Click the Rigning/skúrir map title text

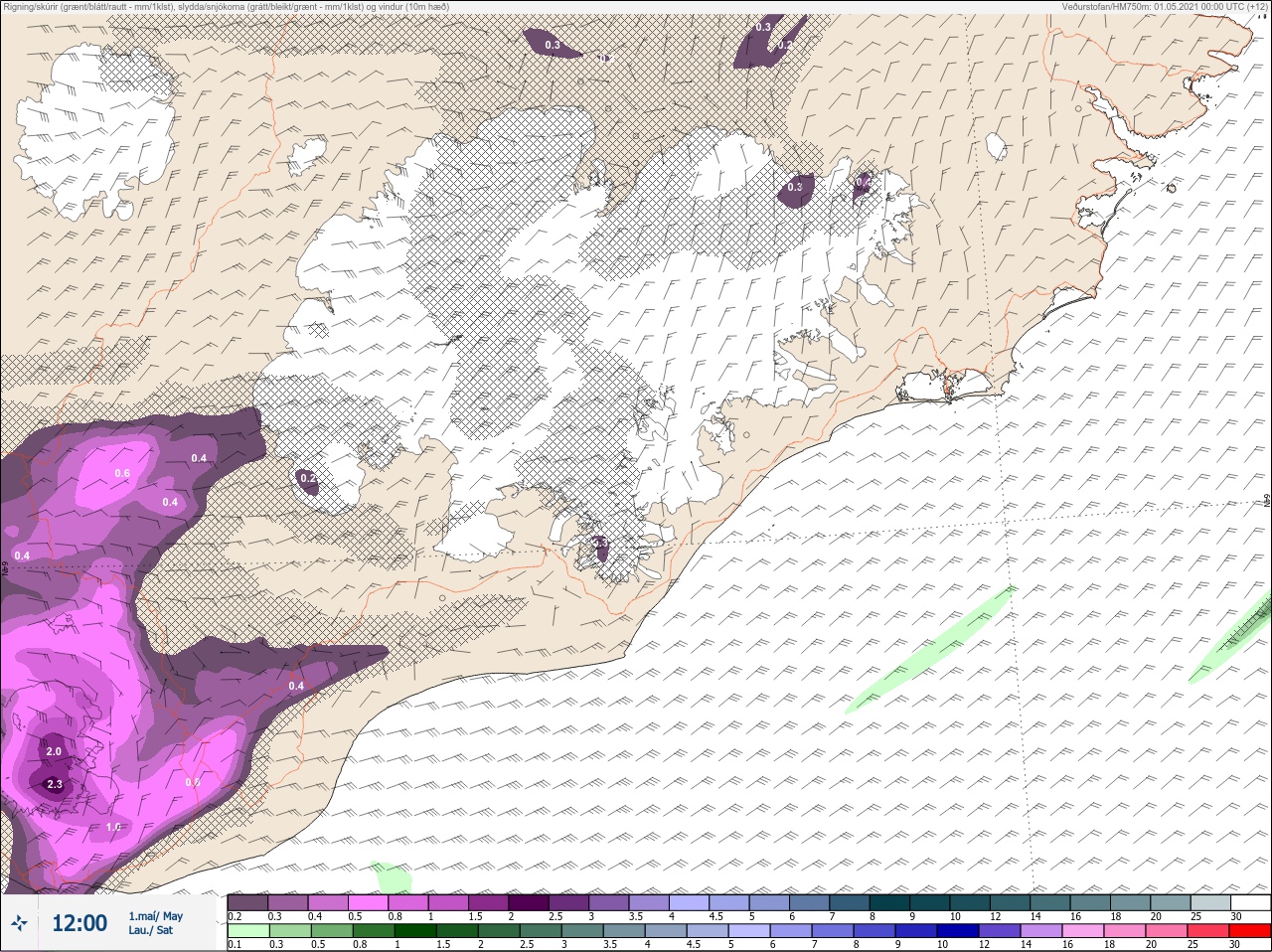click(x=227, y=7)
